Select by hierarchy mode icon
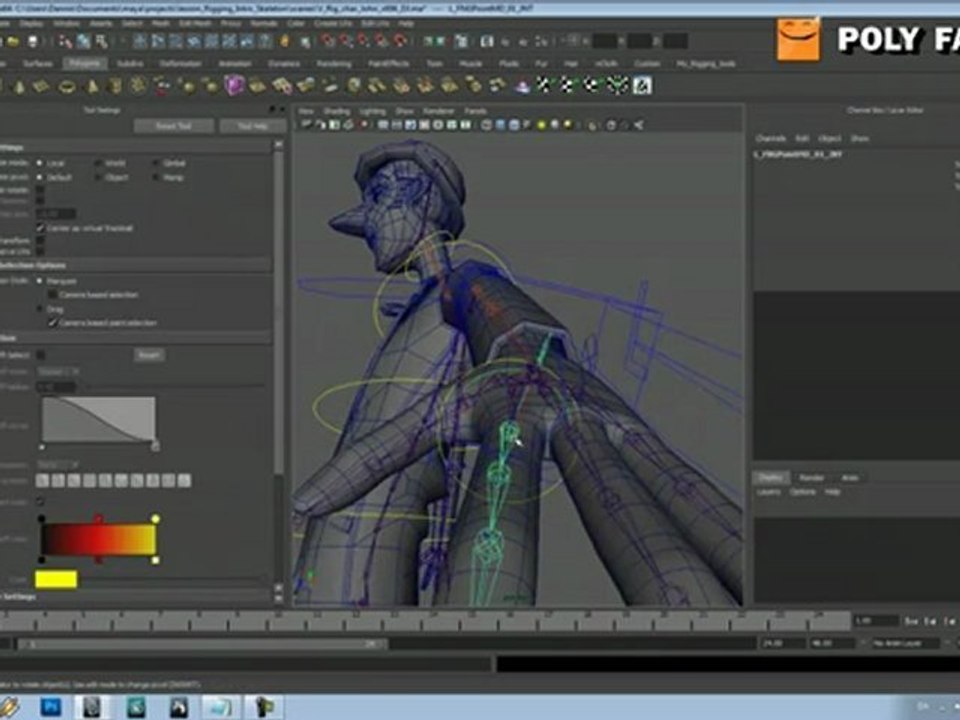The image size is (960, 720). click(66, 42)
